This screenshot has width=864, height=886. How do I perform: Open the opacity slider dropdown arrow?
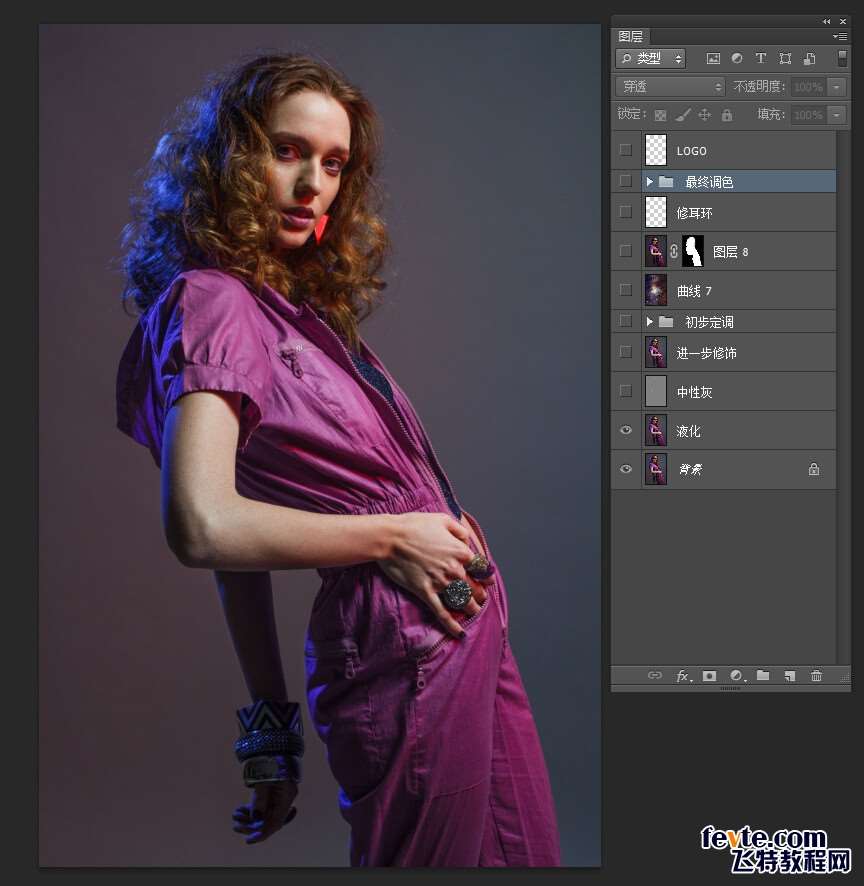tap(837, 87)
